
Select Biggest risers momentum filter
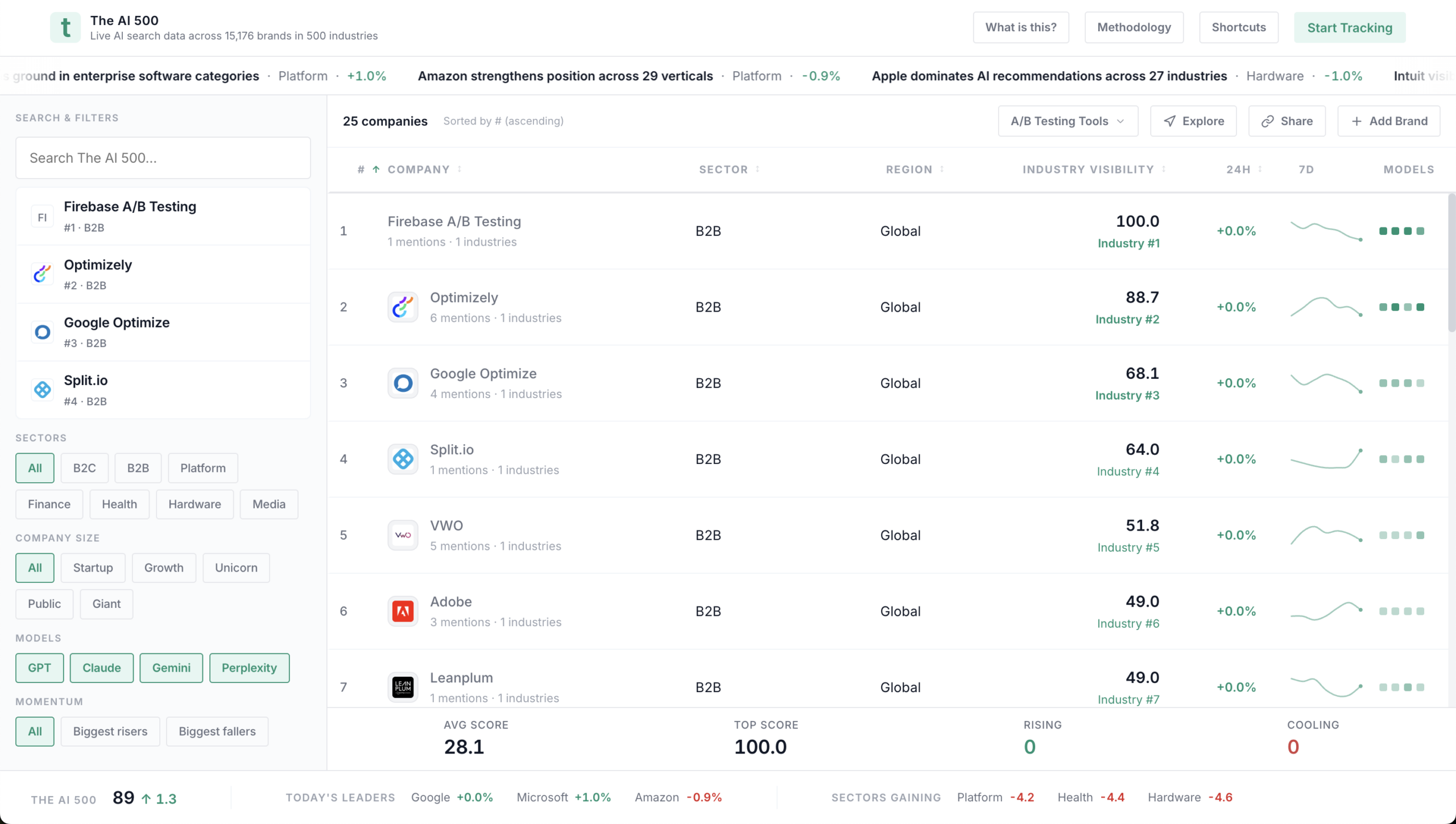click(110, 731)
